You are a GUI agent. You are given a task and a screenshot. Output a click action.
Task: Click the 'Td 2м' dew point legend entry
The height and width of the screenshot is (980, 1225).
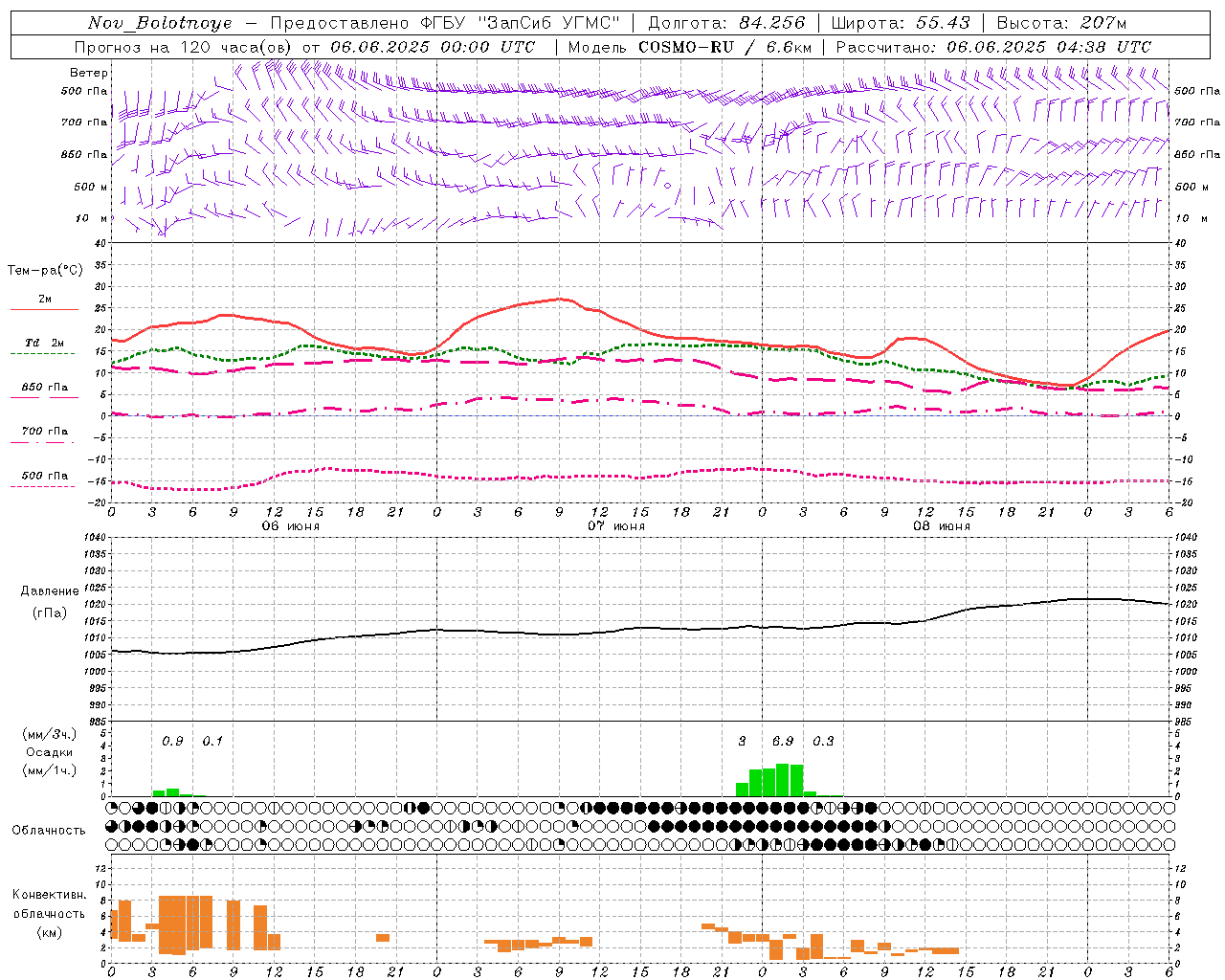tap(45, 343)
